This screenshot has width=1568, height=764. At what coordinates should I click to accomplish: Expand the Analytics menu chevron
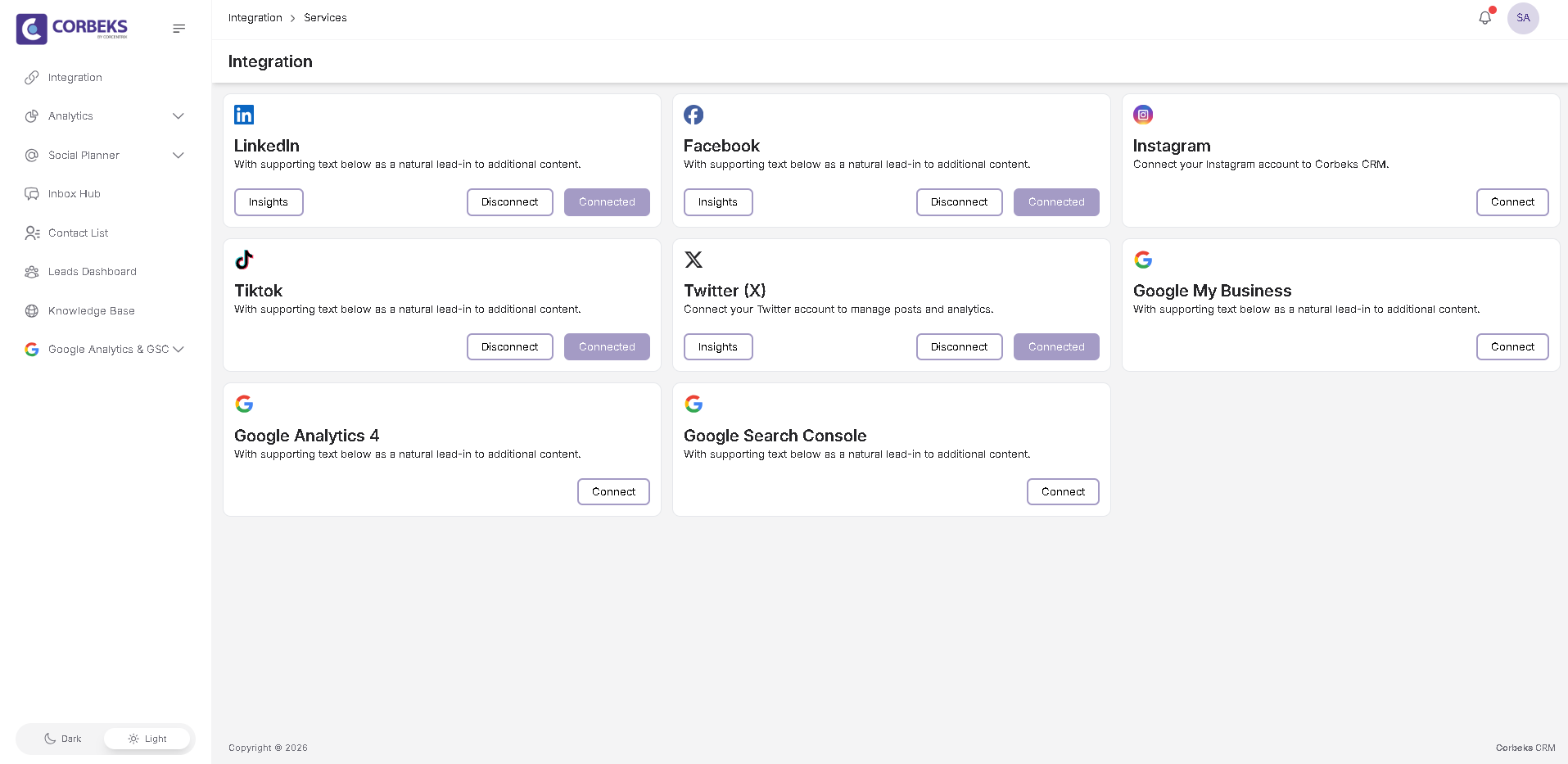[x=178, y=116]
